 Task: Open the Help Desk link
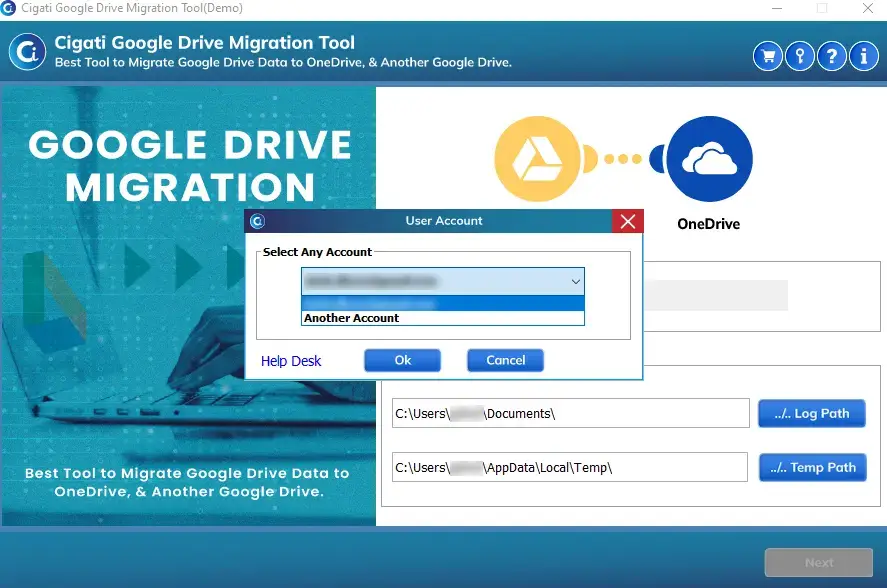tap(291, 361)
